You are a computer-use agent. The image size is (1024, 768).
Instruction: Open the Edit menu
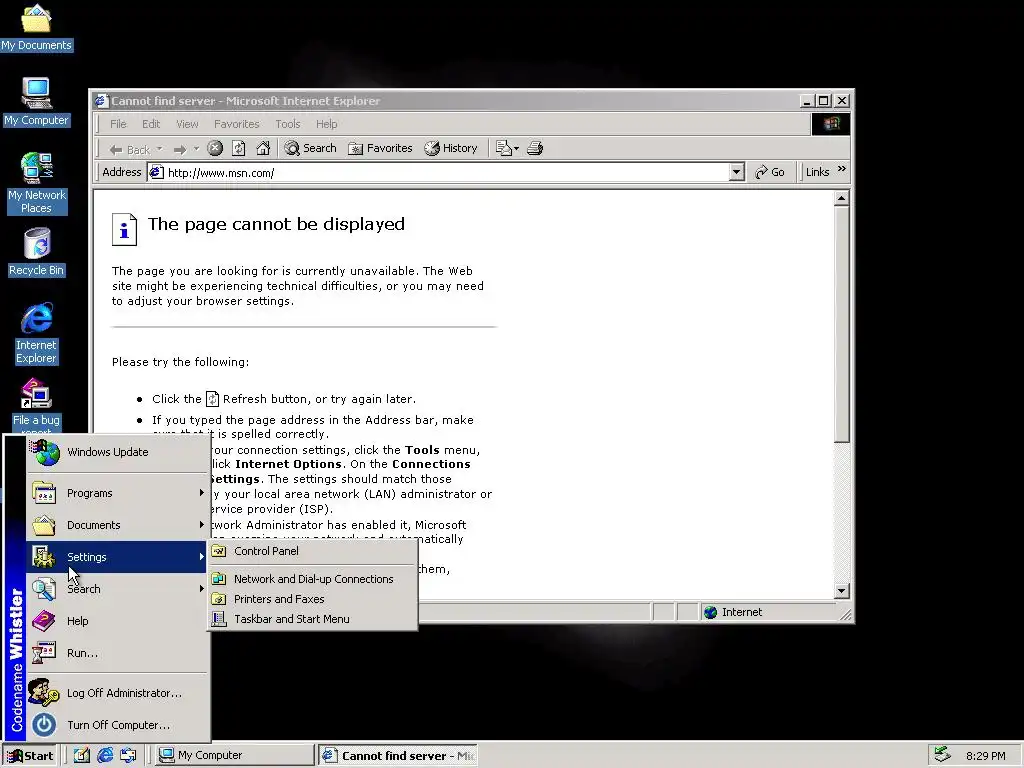(151, 124)
